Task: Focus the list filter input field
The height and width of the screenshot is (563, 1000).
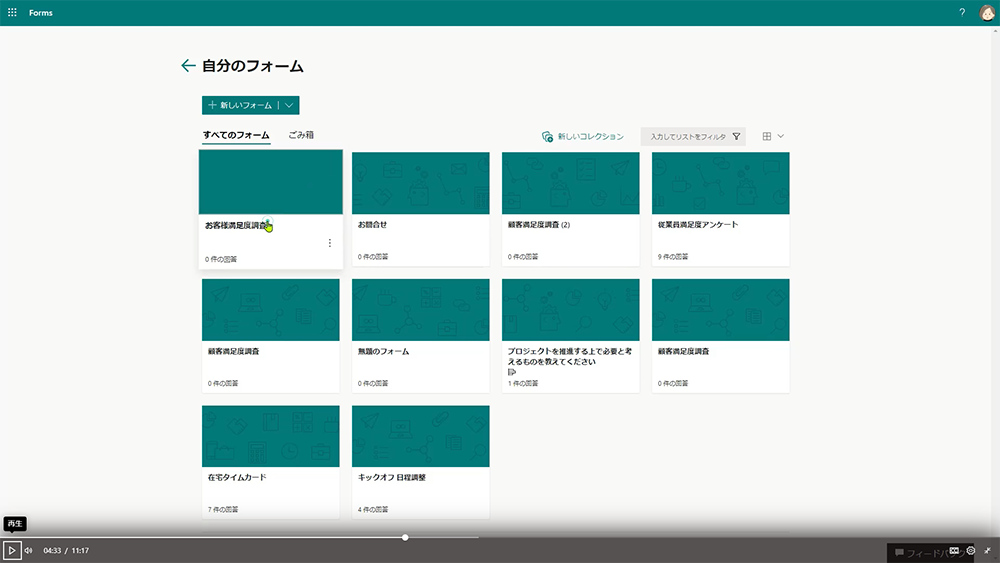Action: [687, 136]
